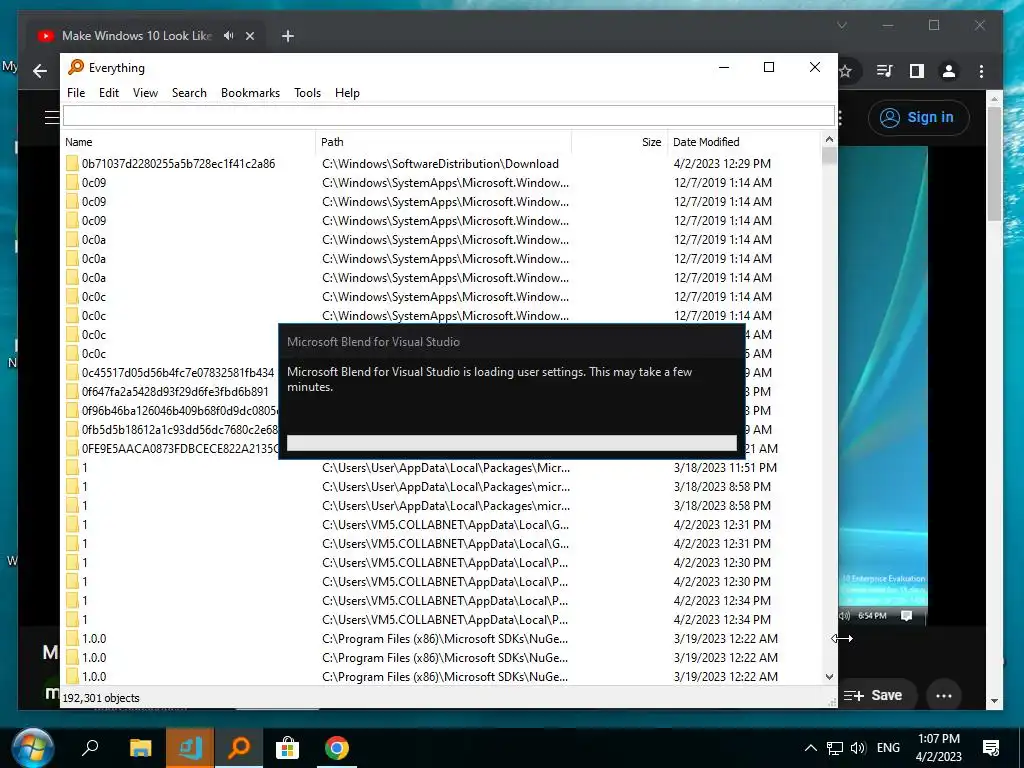Open the Search menu in Everything

point(189,93)
